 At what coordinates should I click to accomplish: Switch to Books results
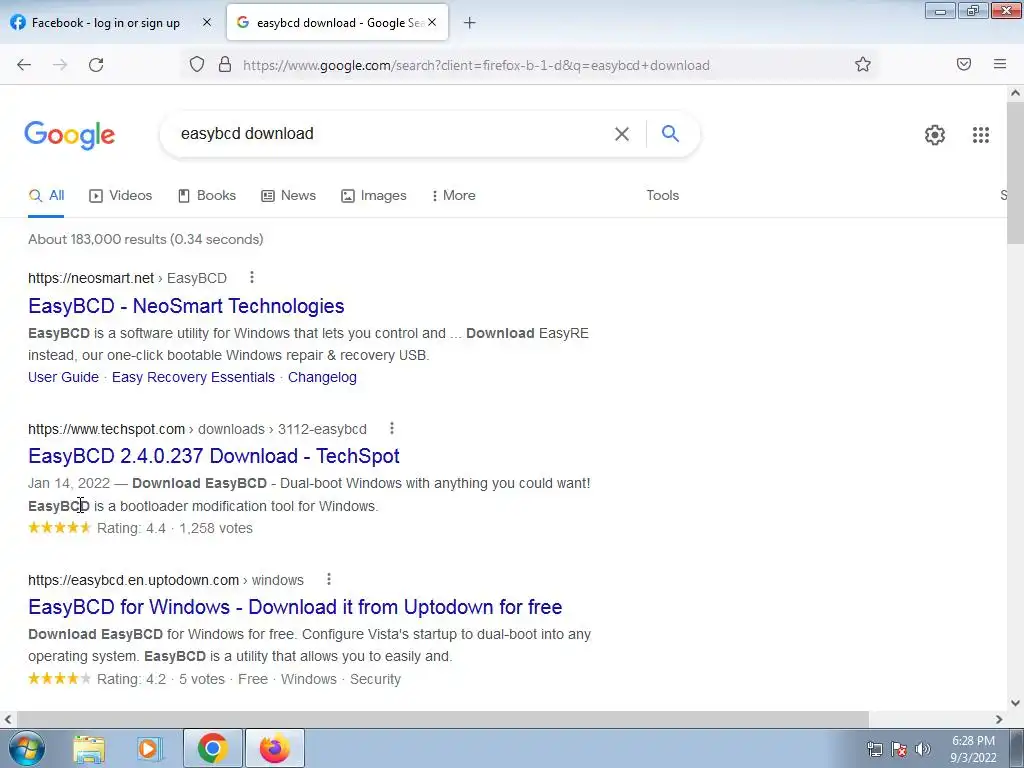(x=207, y=195)
